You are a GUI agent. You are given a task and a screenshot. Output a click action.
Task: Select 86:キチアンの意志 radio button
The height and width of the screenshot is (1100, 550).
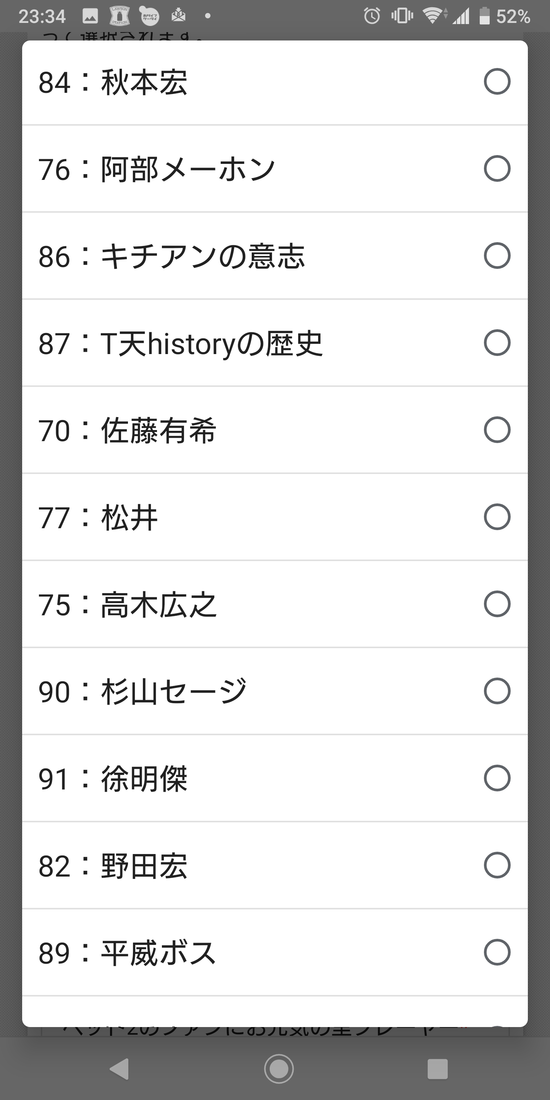click(x=497, y=256)
